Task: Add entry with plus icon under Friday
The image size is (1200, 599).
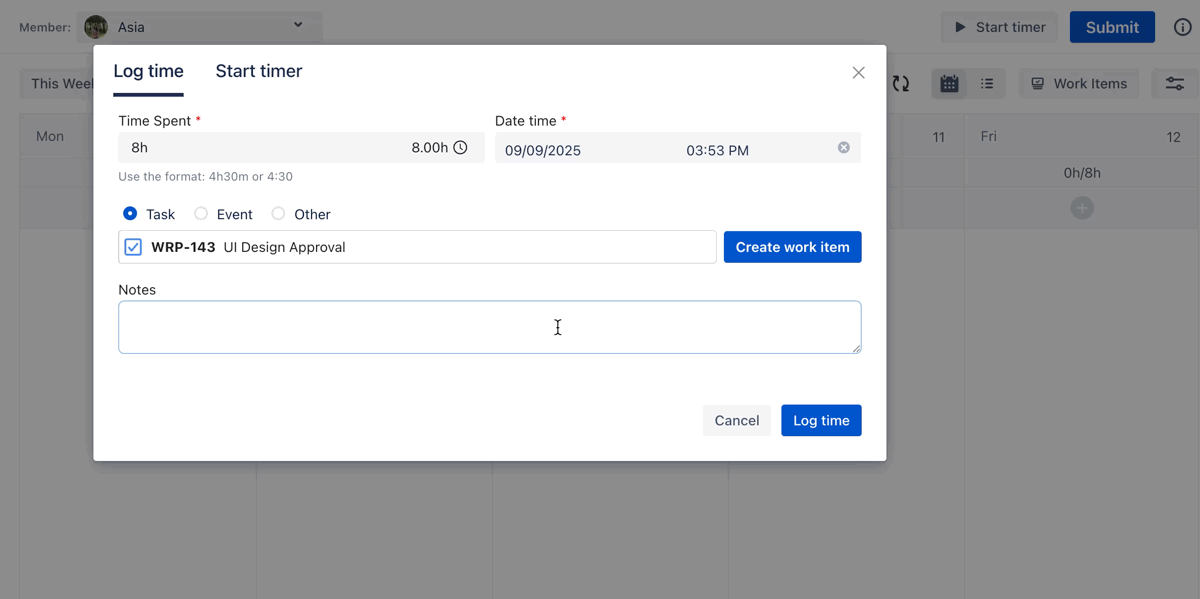Action: pyautogui.click(x=1081, y=208)
